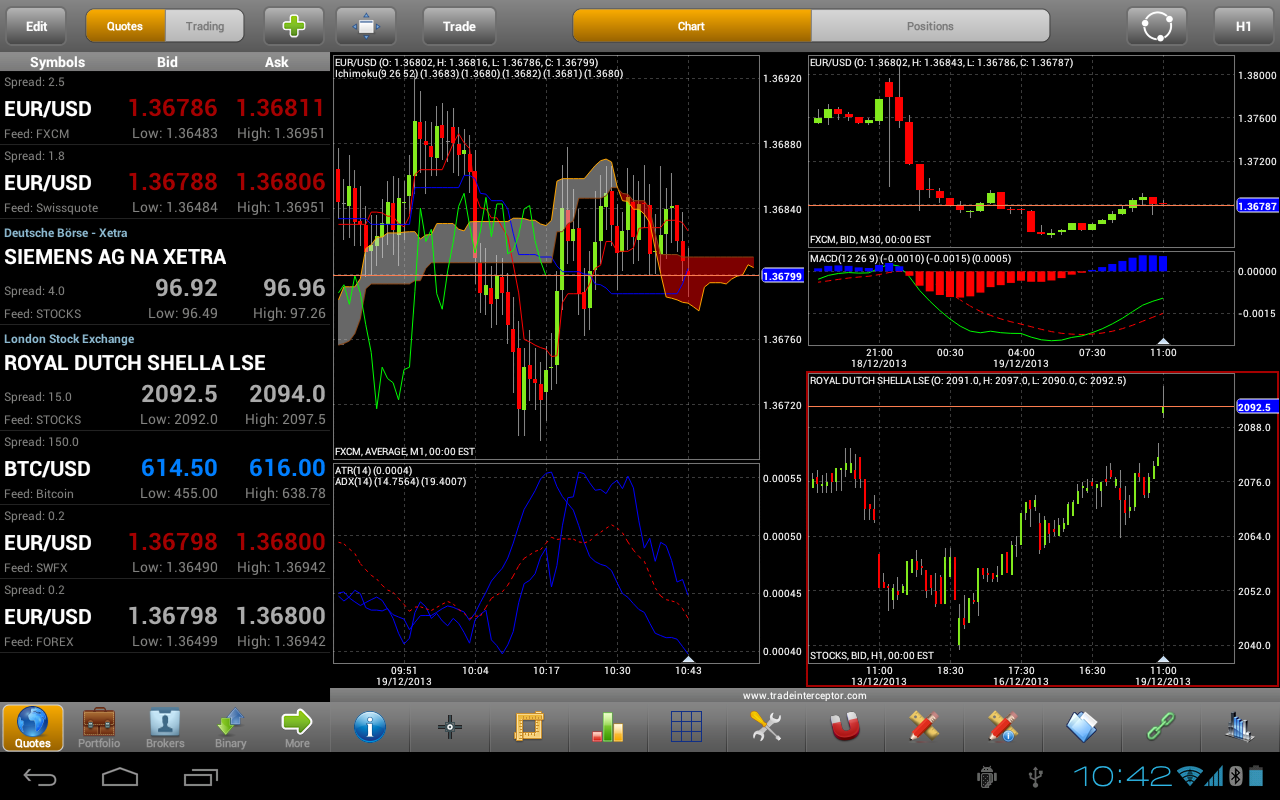1280x800 pixels.
Task: Open the blue info icon in toolbar
Action: [370, 727]
